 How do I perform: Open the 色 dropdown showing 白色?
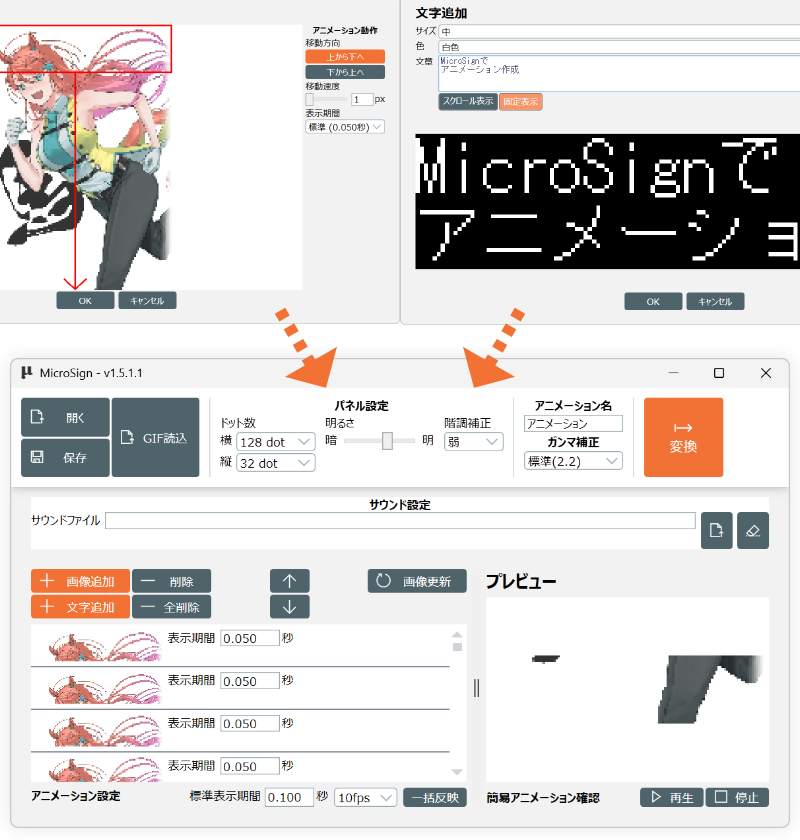point(619,47)
